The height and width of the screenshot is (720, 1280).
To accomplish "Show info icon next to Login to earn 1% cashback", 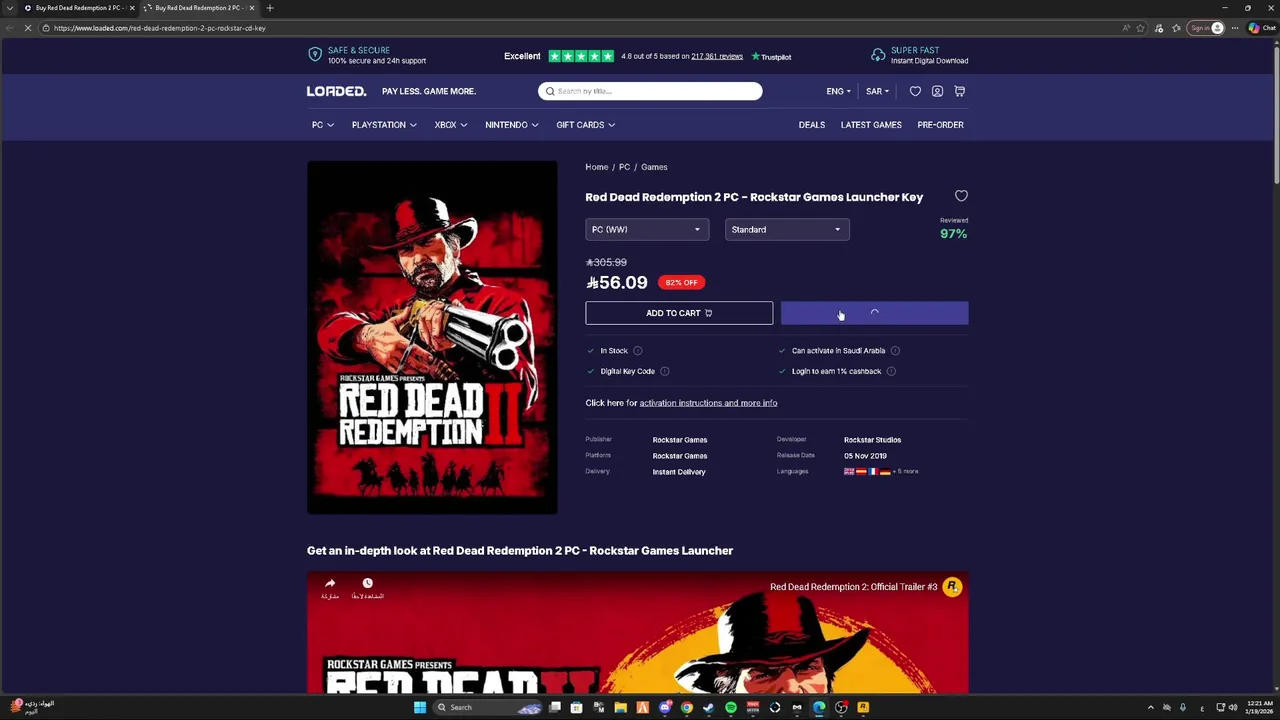I will [891, 371].
